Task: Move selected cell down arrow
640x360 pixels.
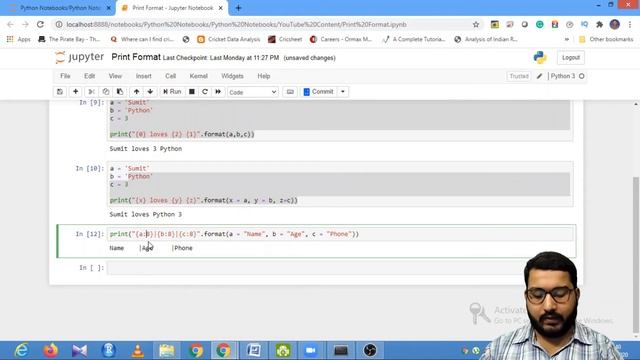Action: pyautogui.click(x=150, y=92)
